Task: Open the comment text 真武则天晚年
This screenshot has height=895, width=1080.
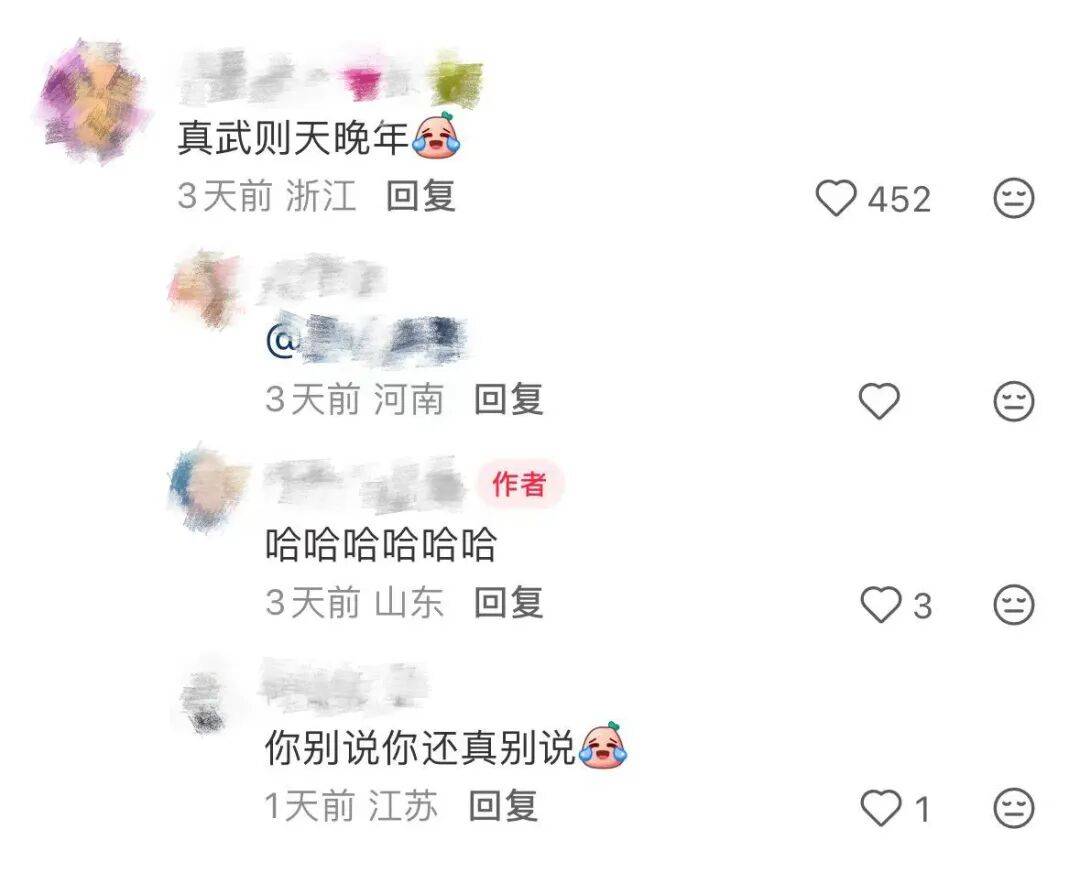Action: click(293, 137)
